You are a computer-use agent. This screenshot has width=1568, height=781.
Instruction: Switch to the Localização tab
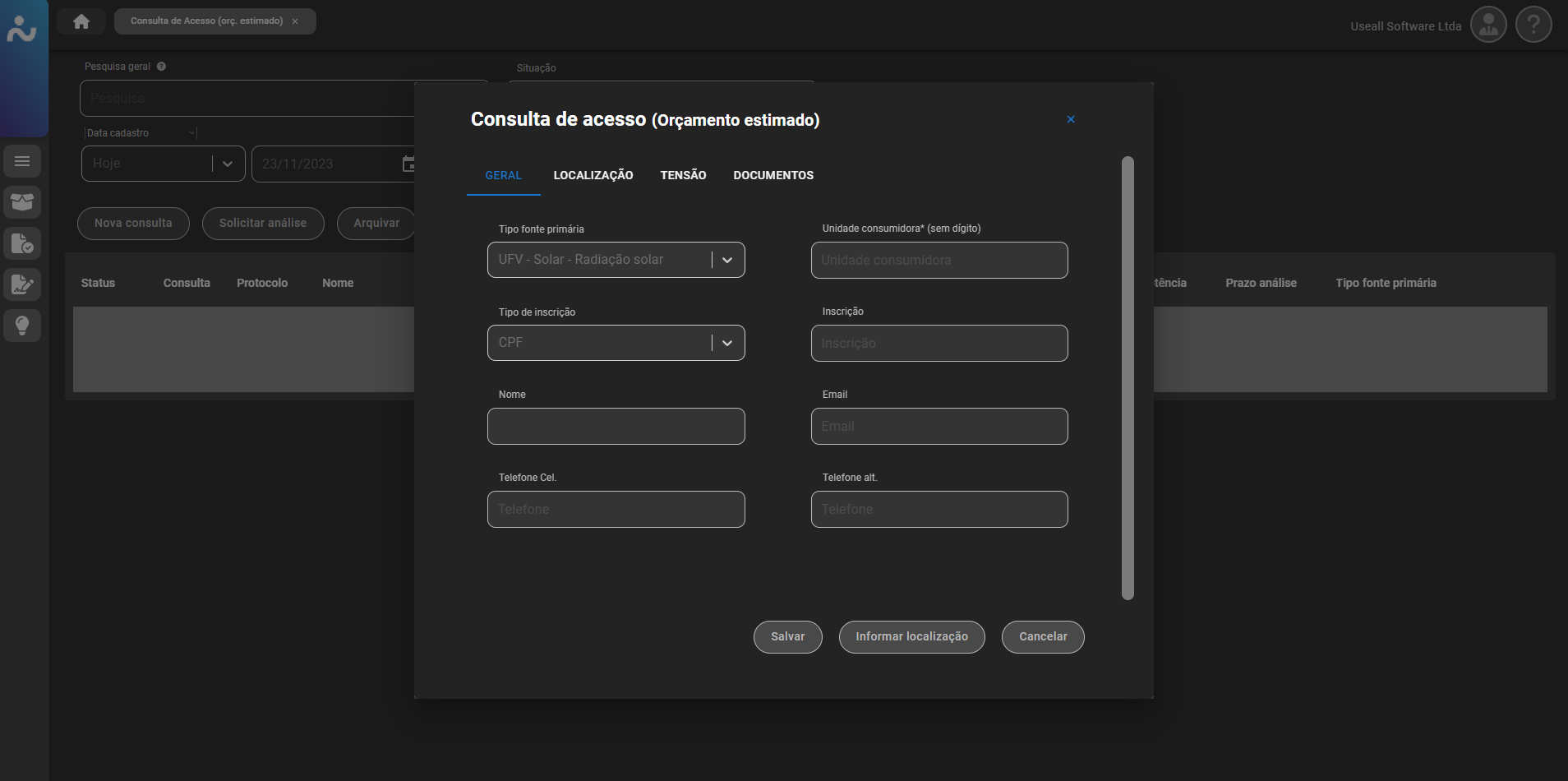tap(593, 175)
